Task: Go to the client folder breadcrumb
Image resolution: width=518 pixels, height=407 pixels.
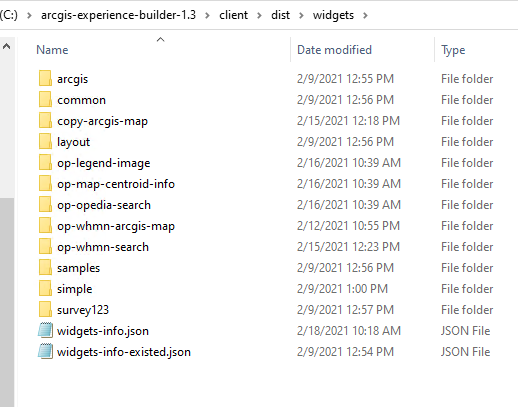Action: [233, 15]
